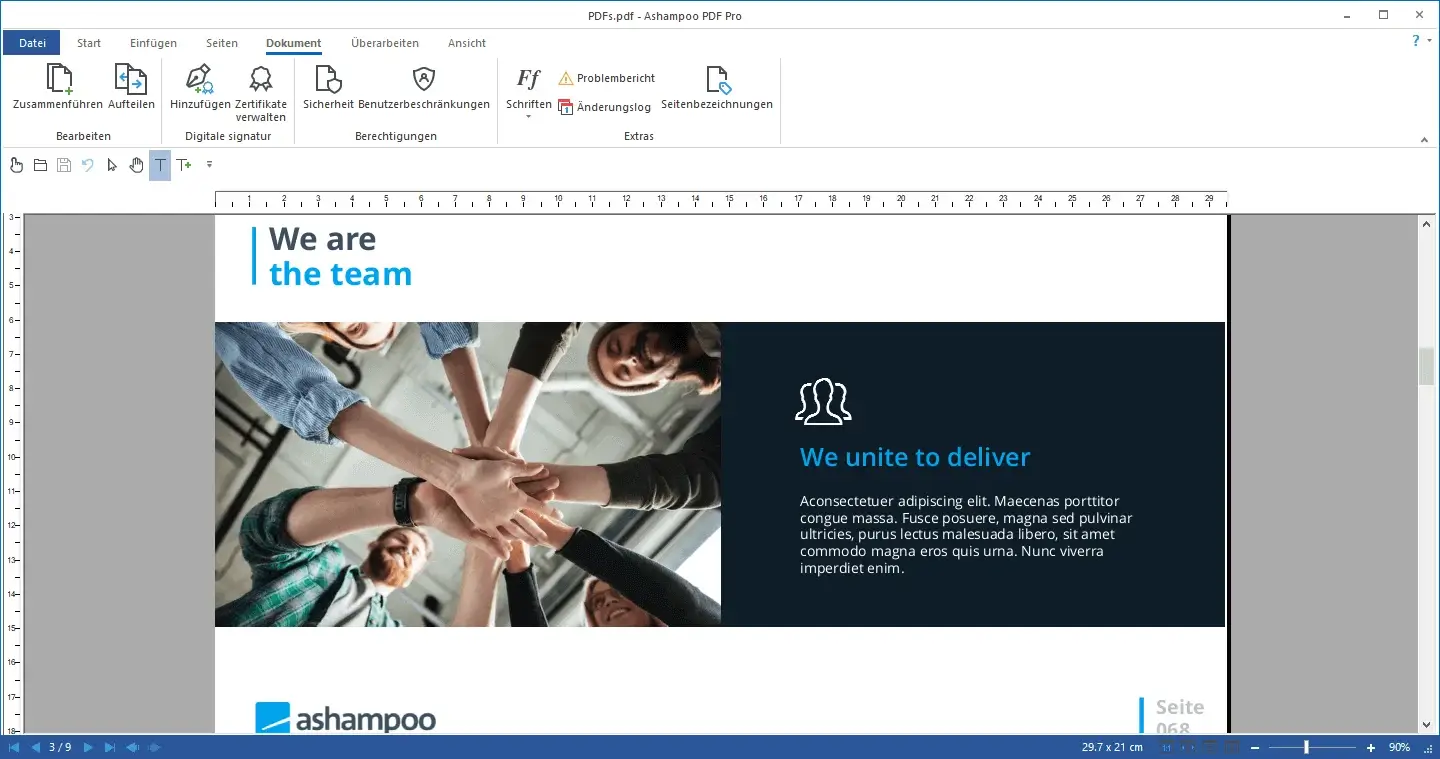Select the Hand tool in the toolbar
Screen dimensions: 1440x759
[x=136, y=165]
